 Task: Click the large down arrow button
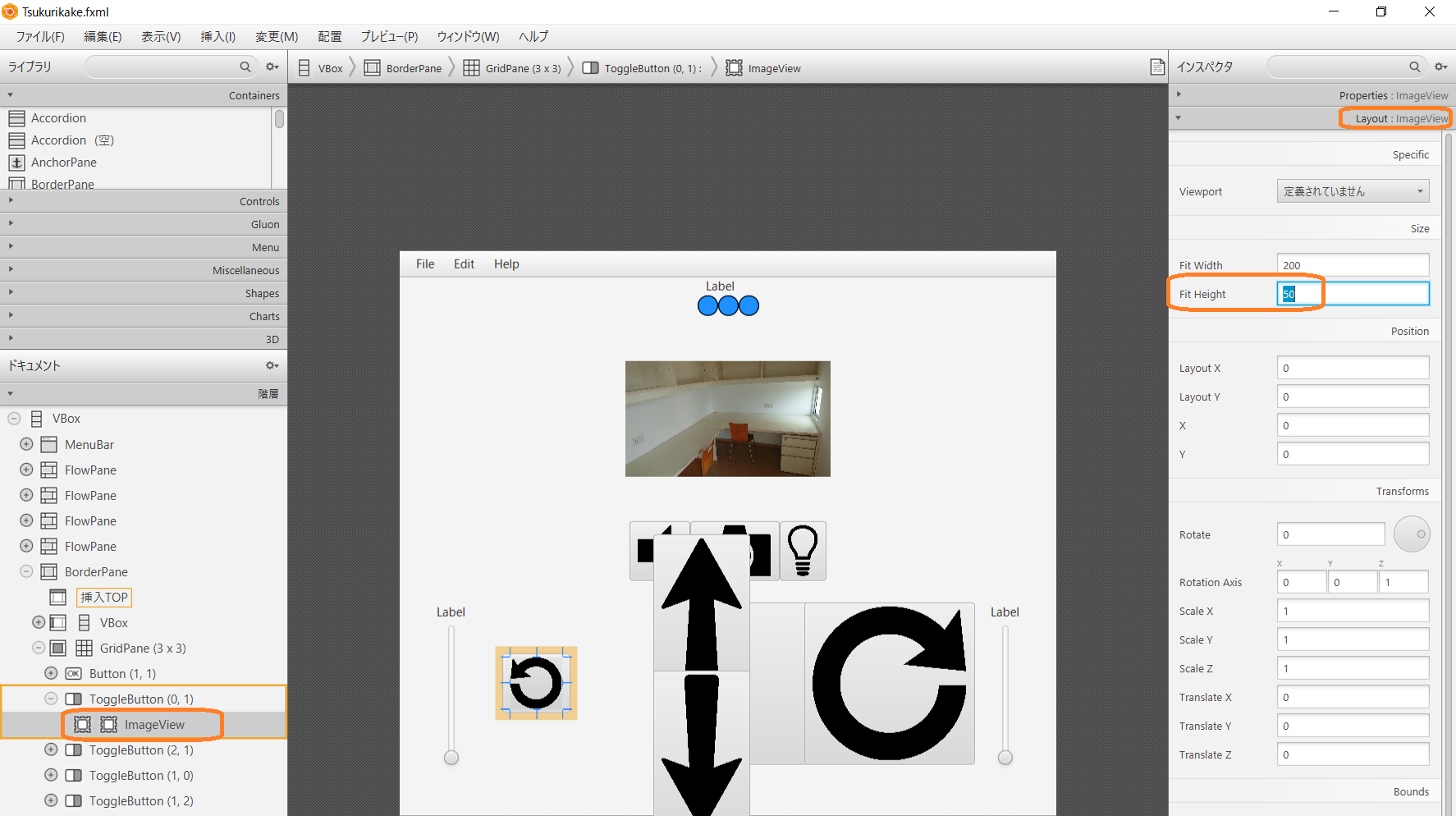point(702,744)
